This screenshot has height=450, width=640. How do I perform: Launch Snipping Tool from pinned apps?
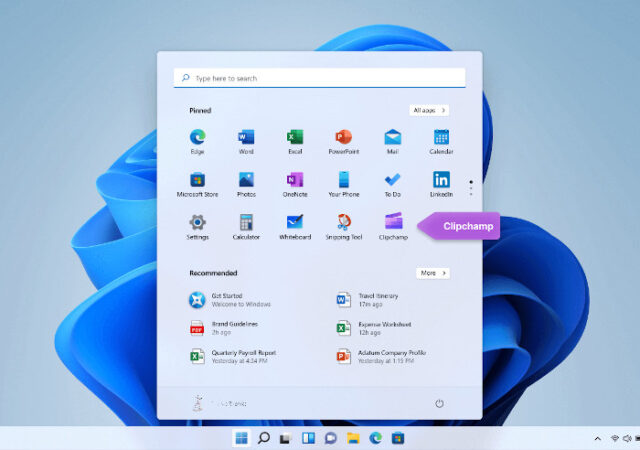point(344,222)
